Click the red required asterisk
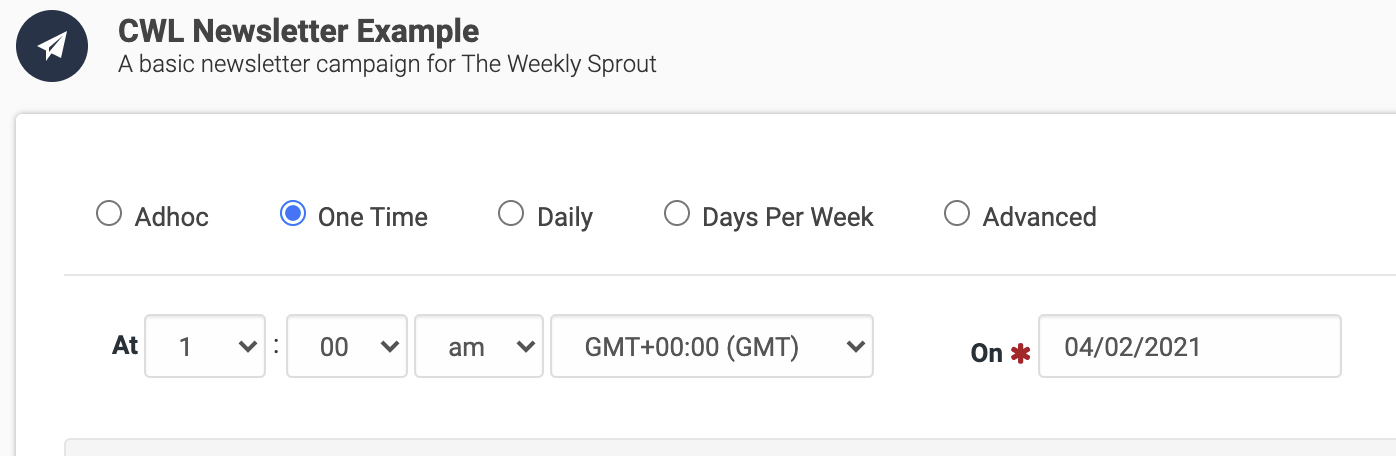1396x456 pixels. (x=1020, y=353)
